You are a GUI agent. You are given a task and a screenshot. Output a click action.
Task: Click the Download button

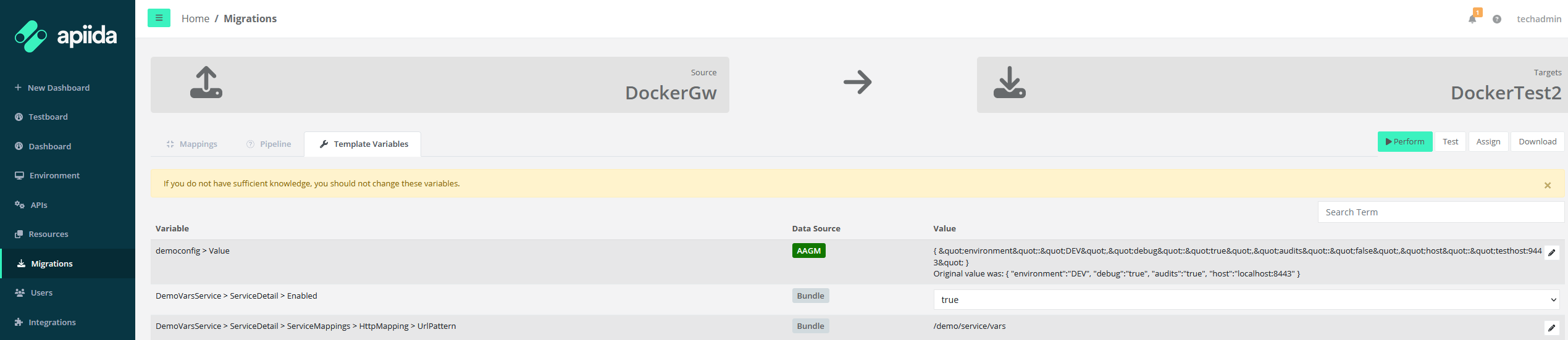click(1537, 141)
